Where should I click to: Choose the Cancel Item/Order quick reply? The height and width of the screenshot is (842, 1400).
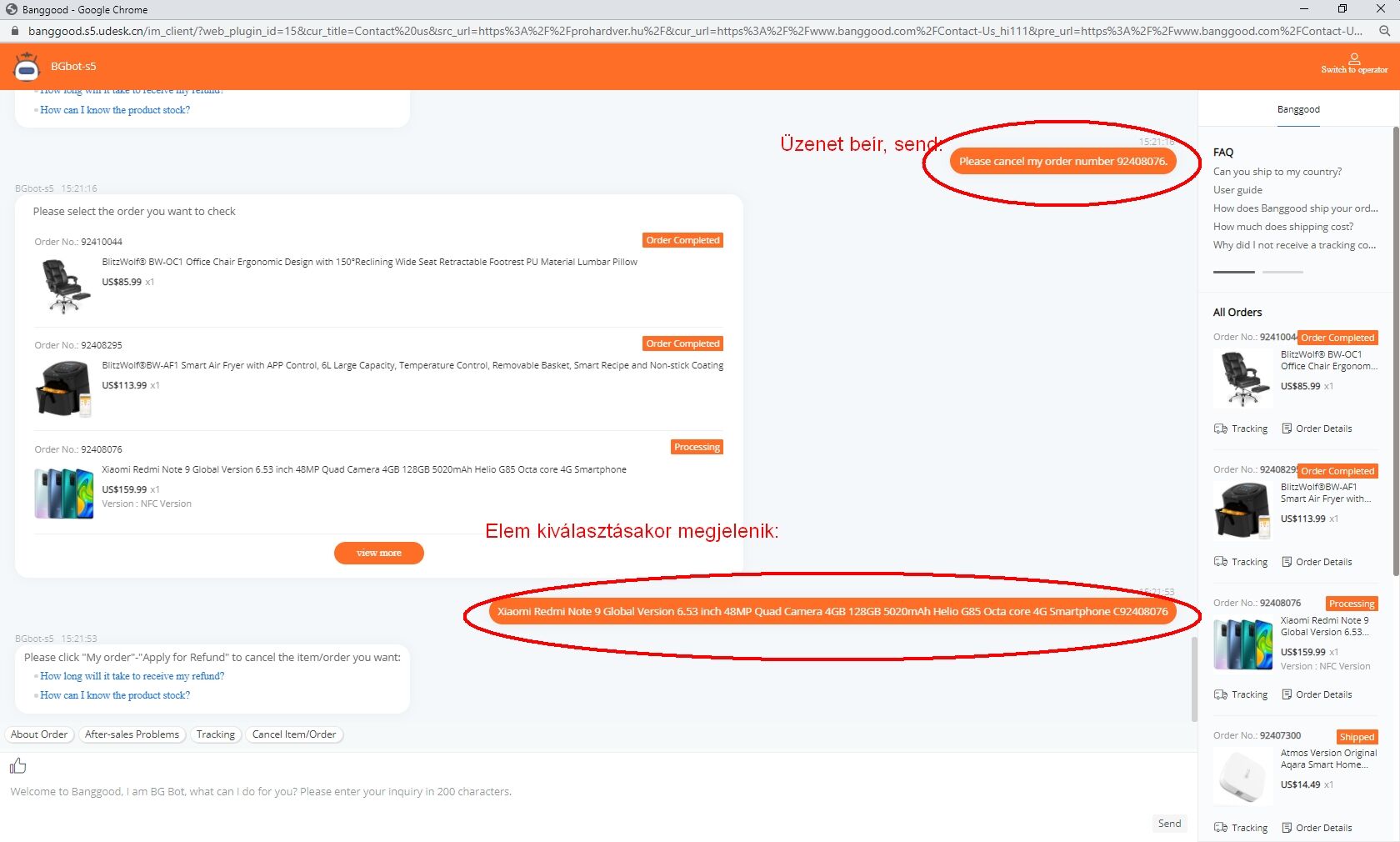pyautogui.click(x=294, y=734)
